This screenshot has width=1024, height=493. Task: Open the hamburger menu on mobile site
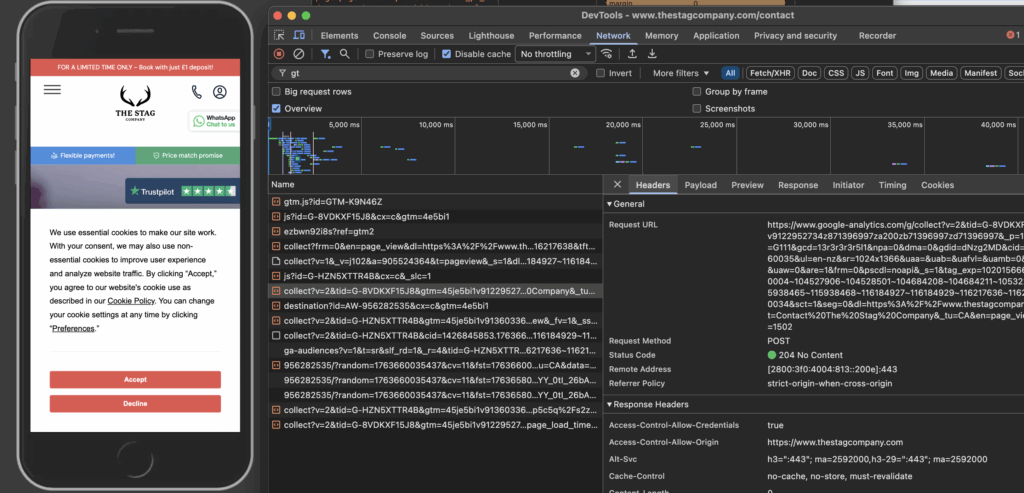pos(52,90)
